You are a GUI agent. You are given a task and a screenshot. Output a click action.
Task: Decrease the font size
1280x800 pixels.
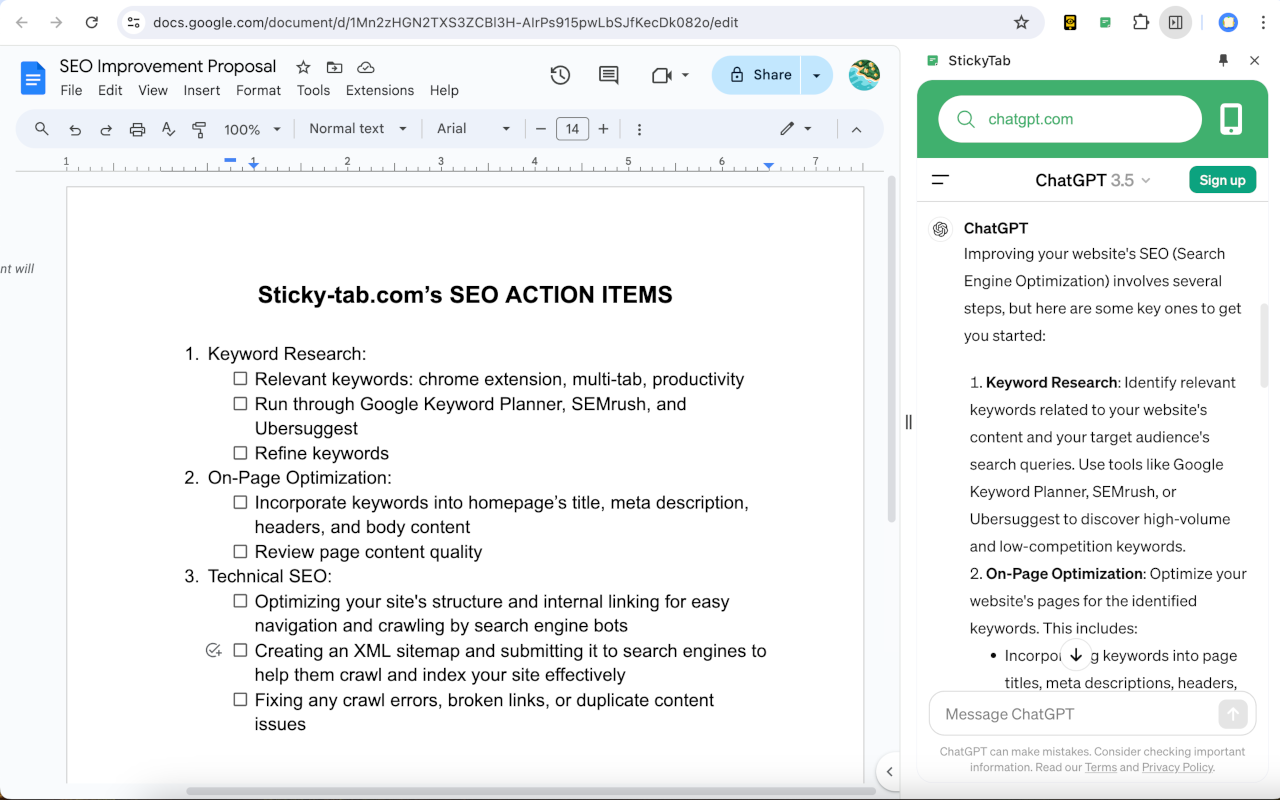[541, 129]
